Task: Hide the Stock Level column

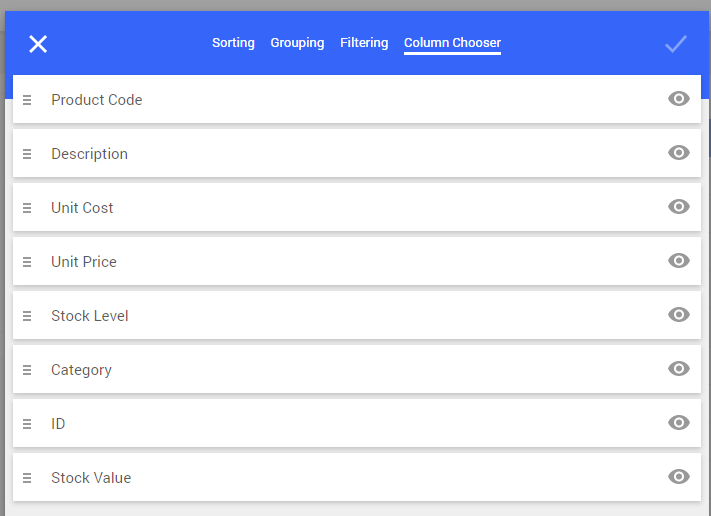Action: pyautogui.click(x=679, y=314)
